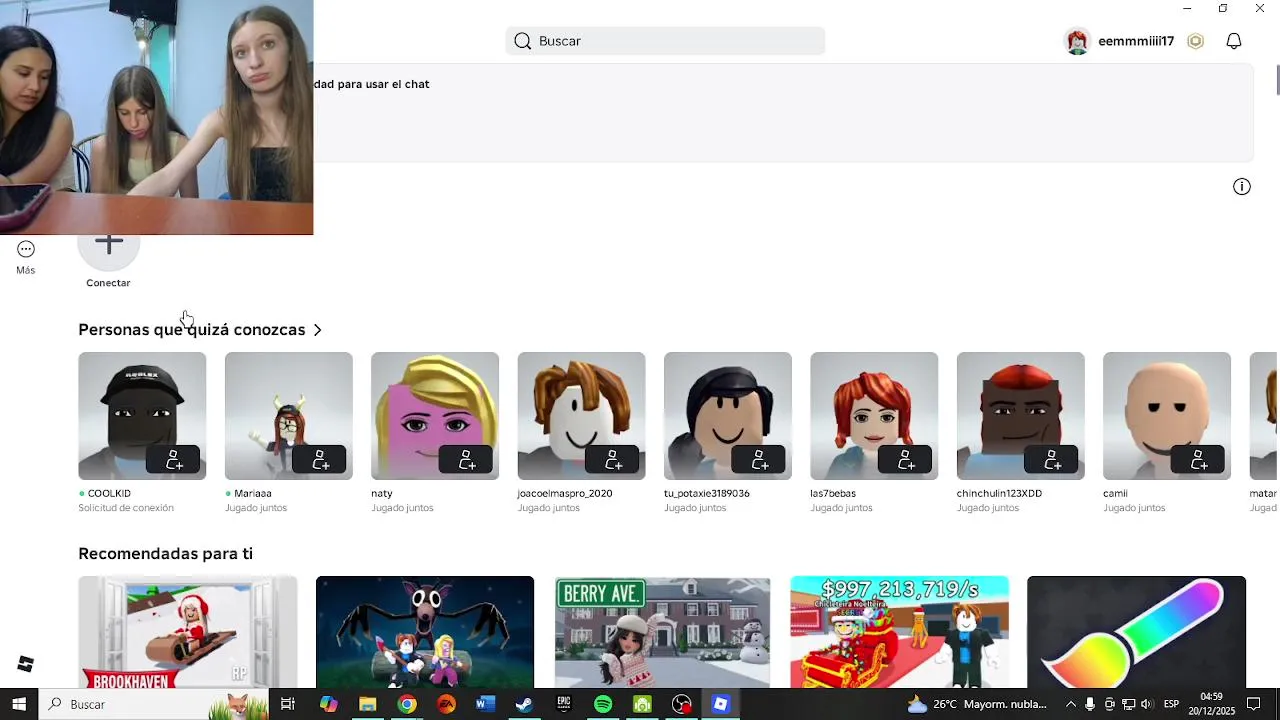Click the las7bebas username

(x=833, y=493)
